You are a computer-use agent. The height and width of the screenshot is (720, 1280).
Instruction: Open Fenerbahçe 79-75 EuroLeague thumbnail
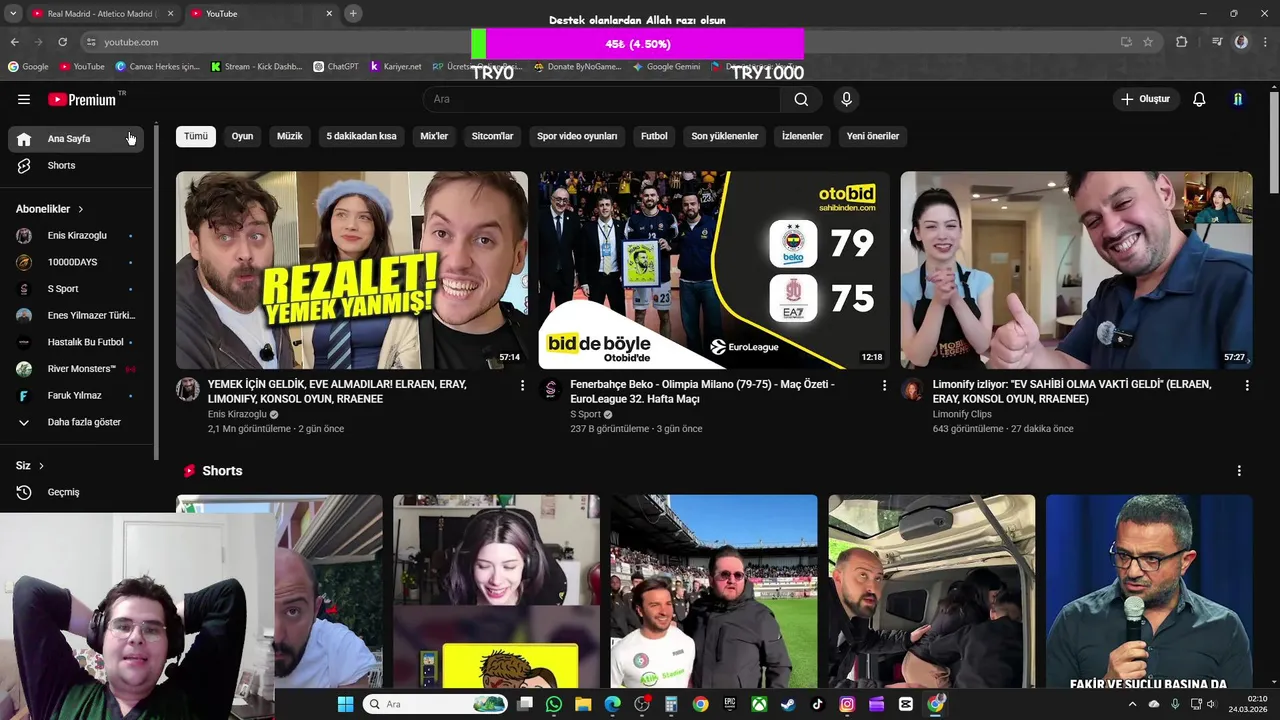(714, 270)
